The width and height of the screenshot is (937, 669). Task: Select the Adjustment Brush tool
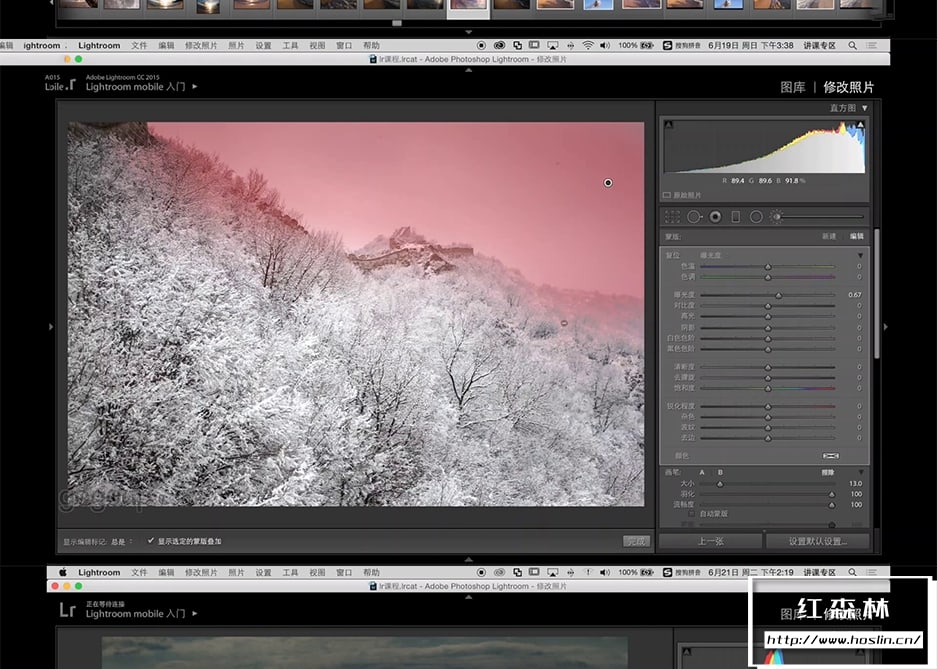(777, 217)
